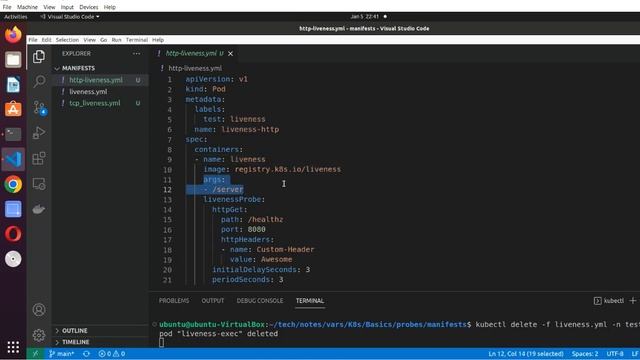Open errors and warnings count in status bar
This screenshot has height=360, width=640.
(x=111, y=354)
